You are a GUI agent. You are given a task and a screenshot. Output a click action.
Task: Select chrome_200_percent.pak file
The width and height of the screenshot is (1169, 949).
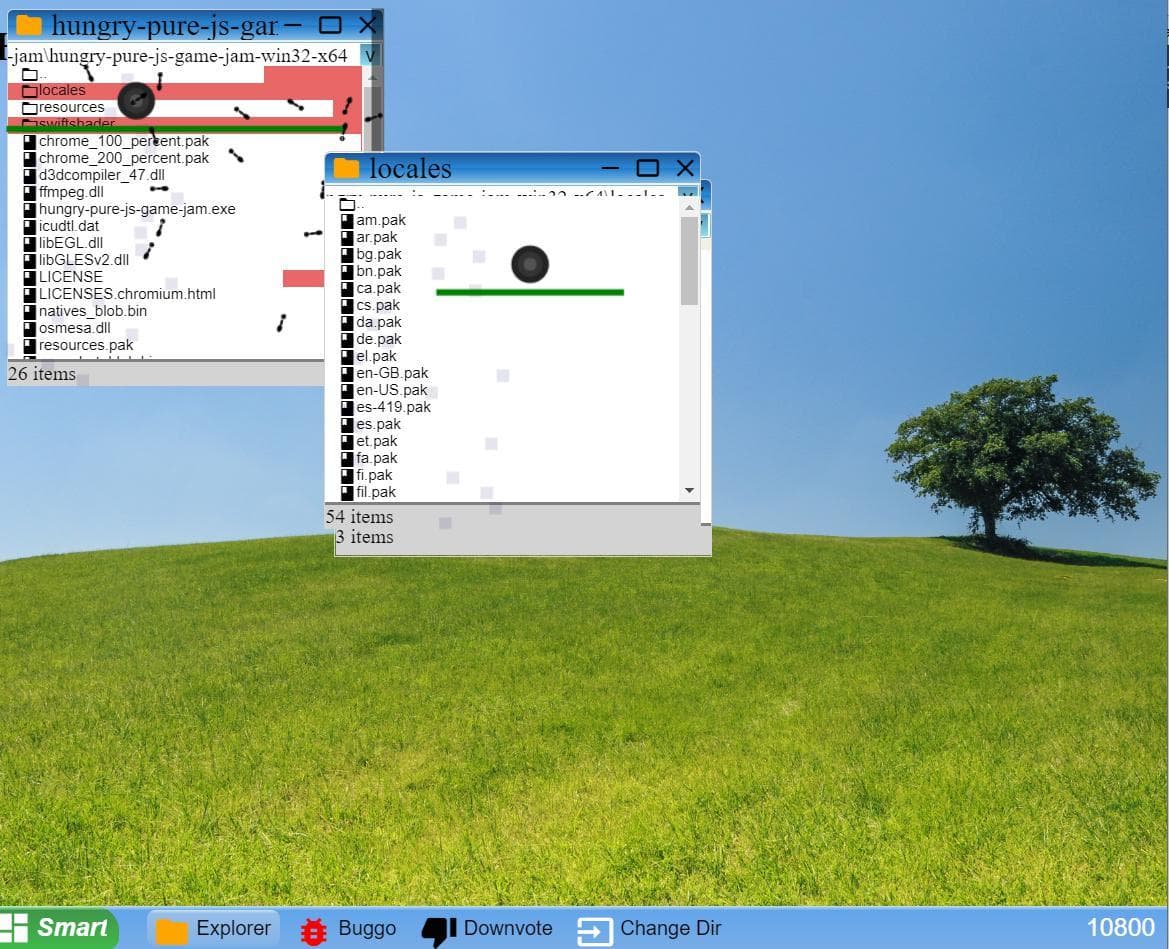pos(116,159)
